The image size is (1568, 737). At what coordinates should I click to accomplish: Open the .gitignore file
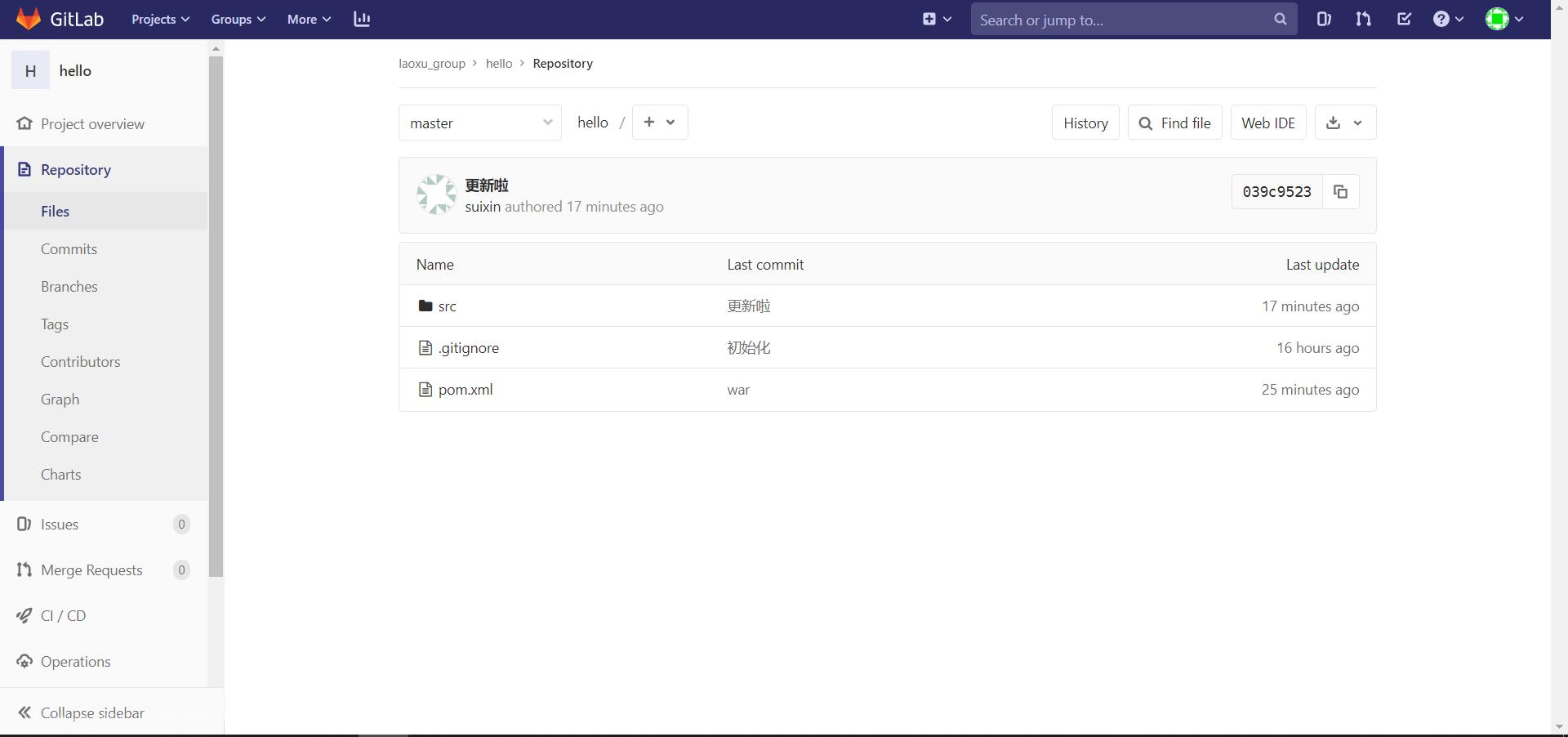pos(468,348)
